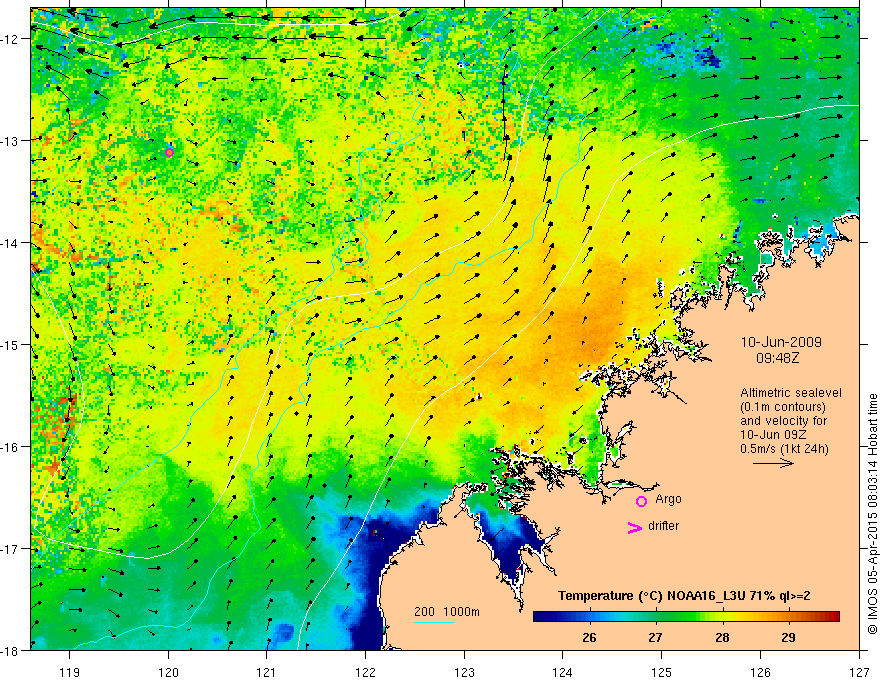Click the '09:48Z' time label
Screen dimensions: 880x680
[x=778, y=358]
